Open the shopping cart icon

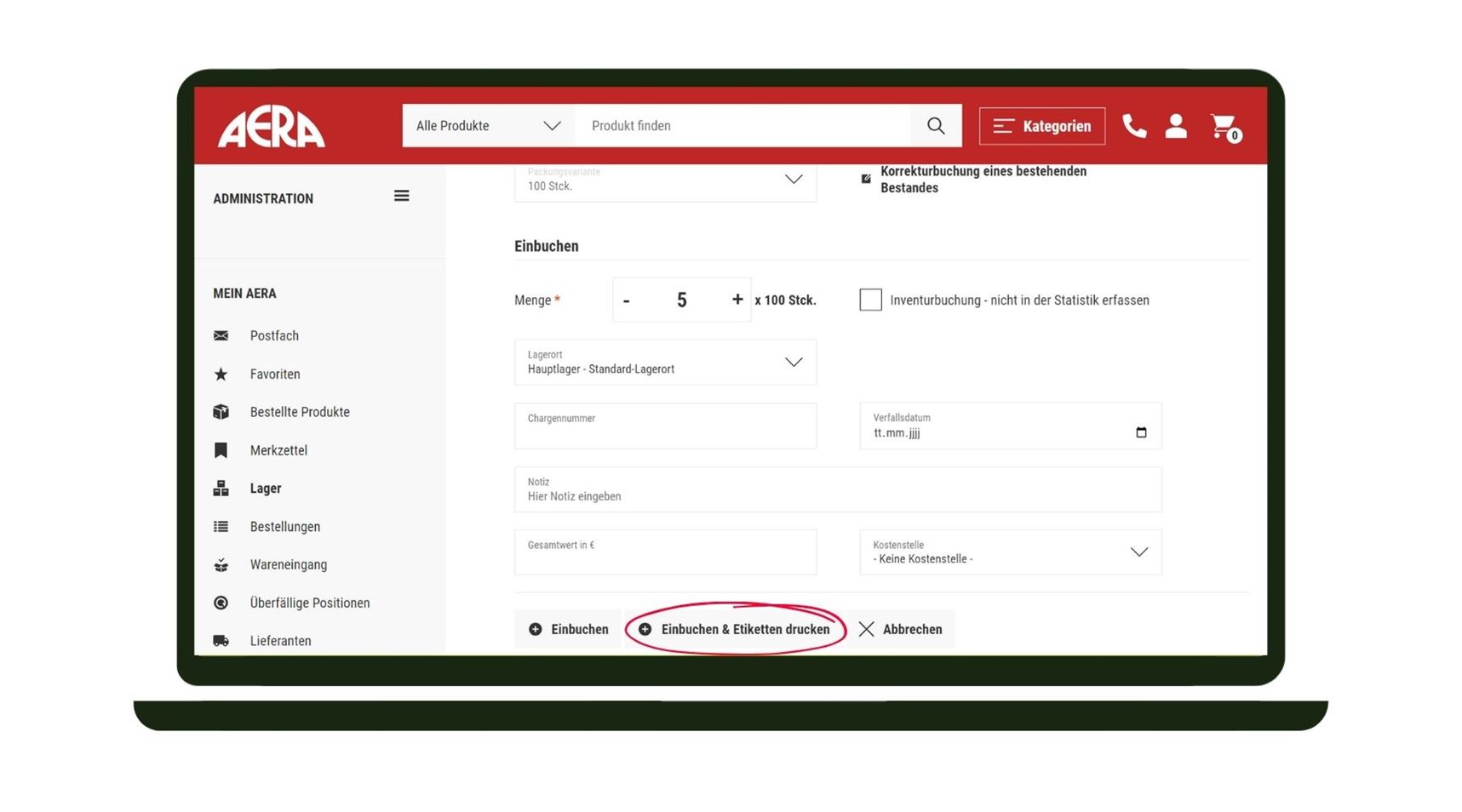(1224, 127)
